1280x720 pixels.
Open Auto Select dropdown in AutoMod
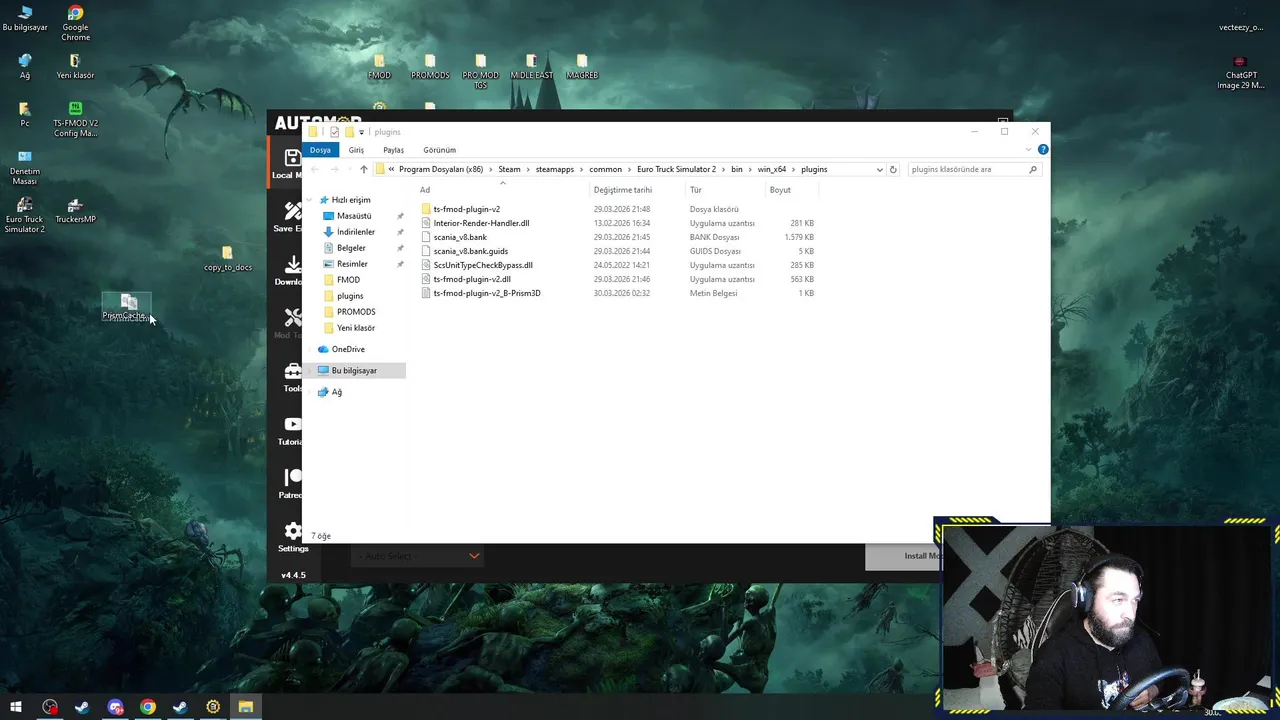click(417, 556)
